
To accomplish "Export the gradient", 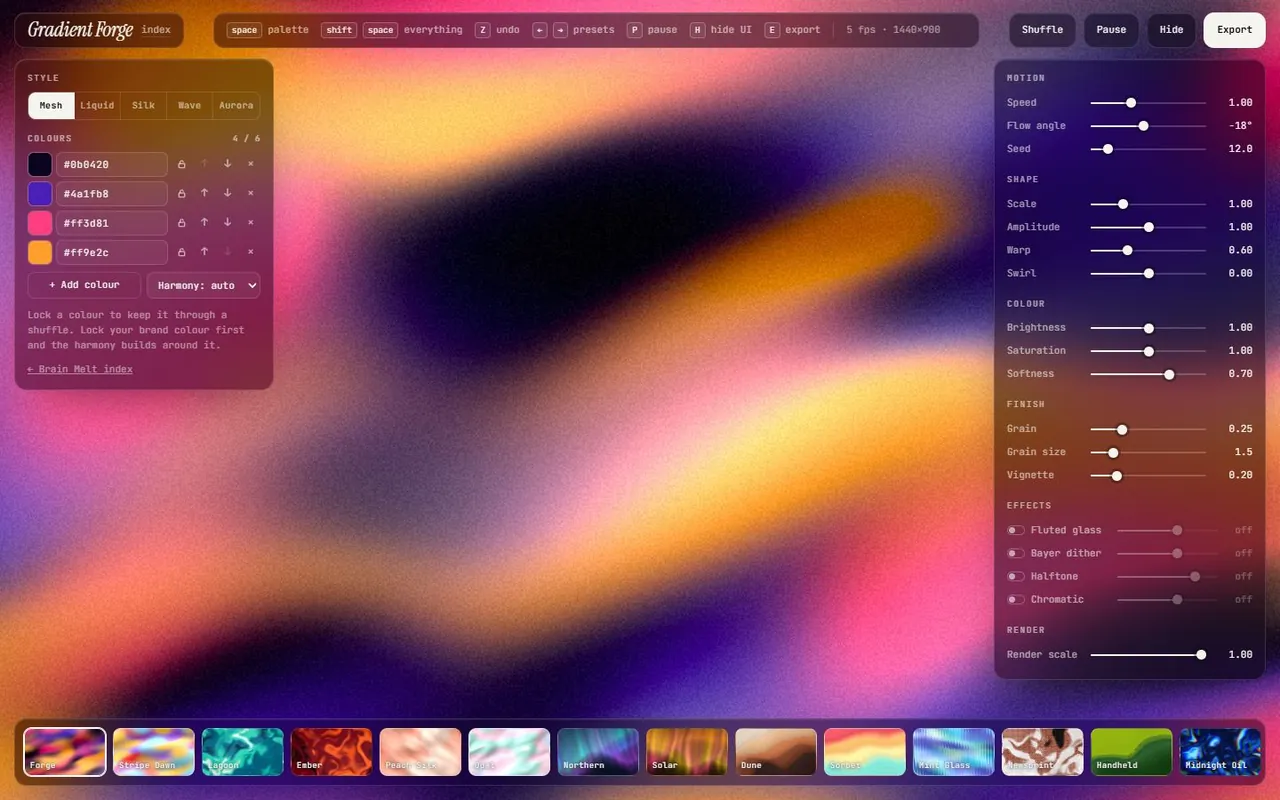I will (x=1234, y=30).
